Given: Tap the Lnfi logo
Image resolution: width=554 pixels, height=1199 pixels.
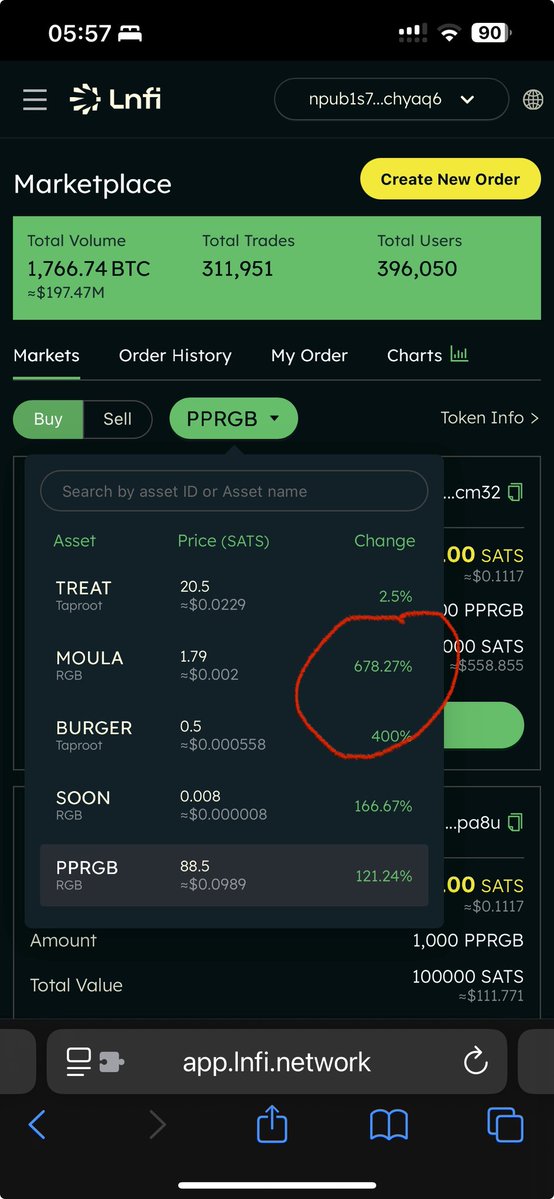Looking at the screenshot, I should [116, 99].
